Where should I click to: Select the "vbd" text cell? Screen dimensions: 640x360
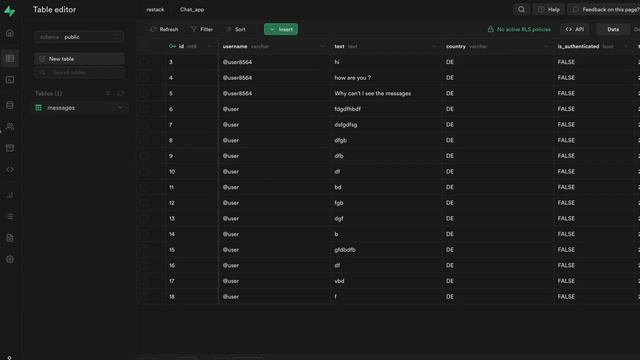pos(386,281)
